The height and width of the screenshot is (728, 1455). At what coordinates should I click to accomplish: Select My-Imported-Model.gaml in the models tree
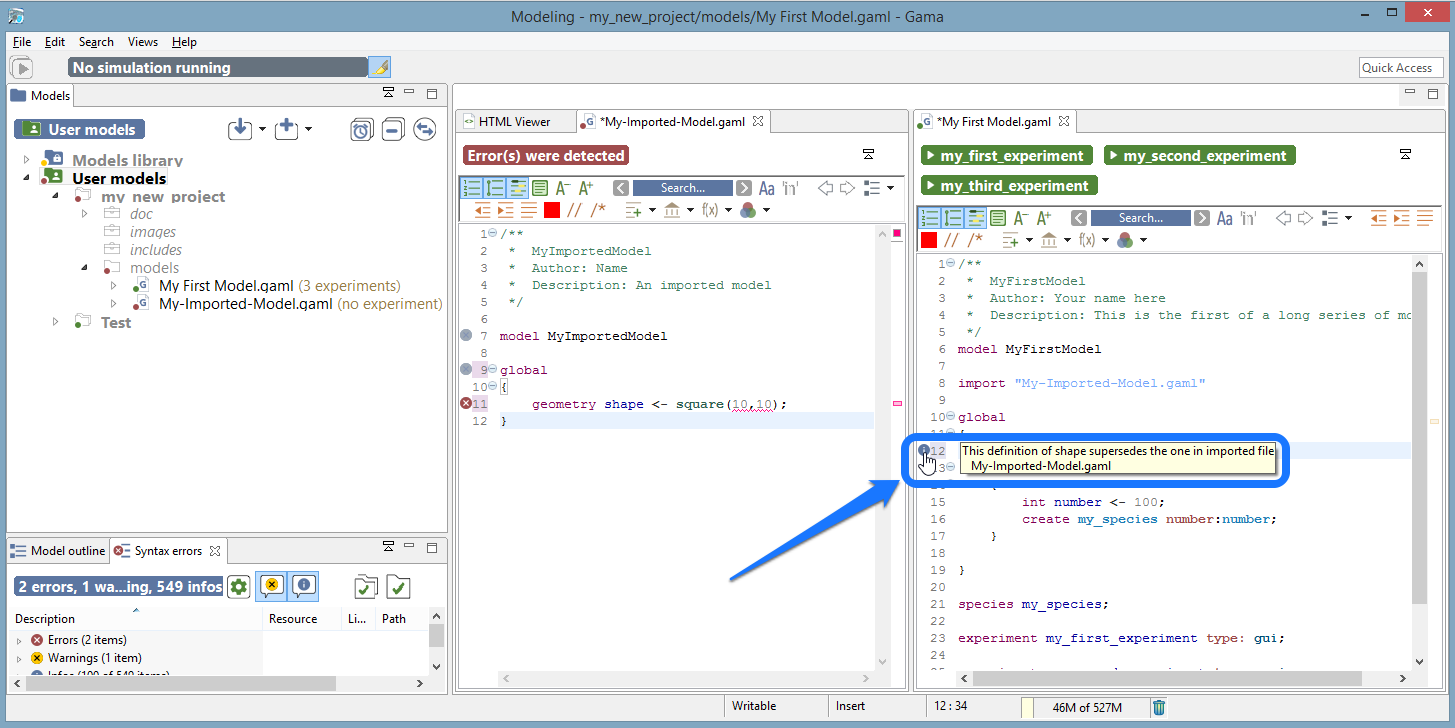245,304
